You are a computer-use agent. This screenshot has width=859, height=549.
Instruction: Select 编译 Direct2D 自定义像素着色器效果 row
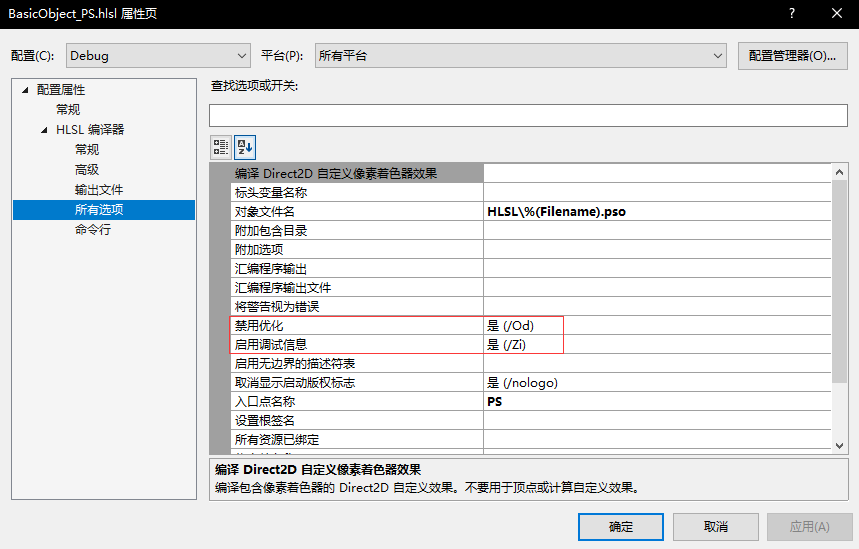tap(357, 173)
